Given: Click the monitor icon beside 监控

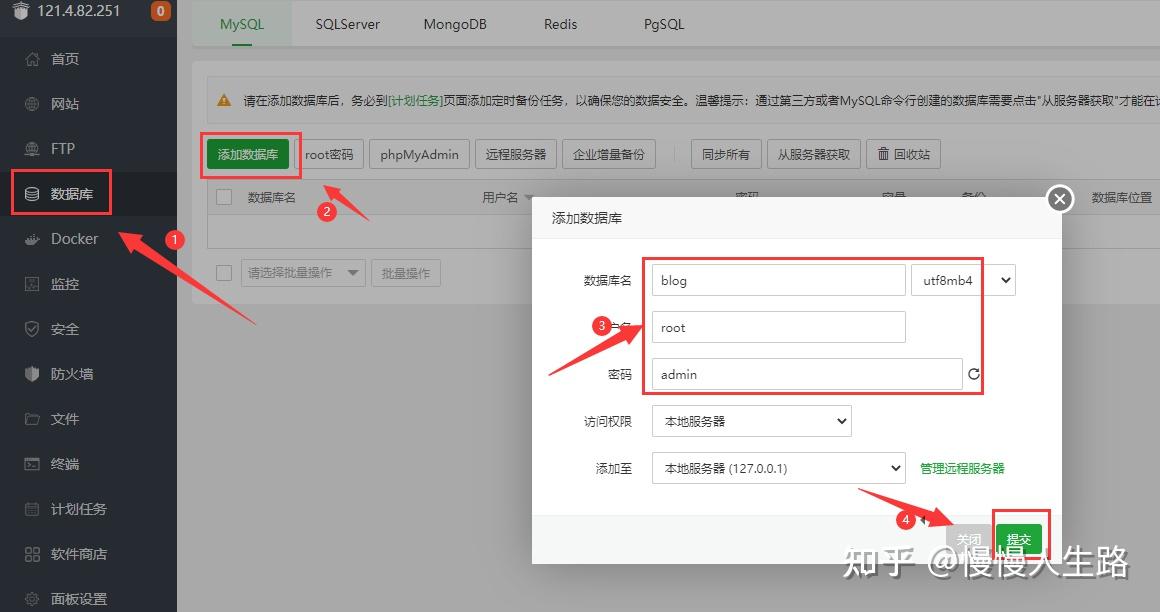Looking at the screenshot, I should 32,284.
